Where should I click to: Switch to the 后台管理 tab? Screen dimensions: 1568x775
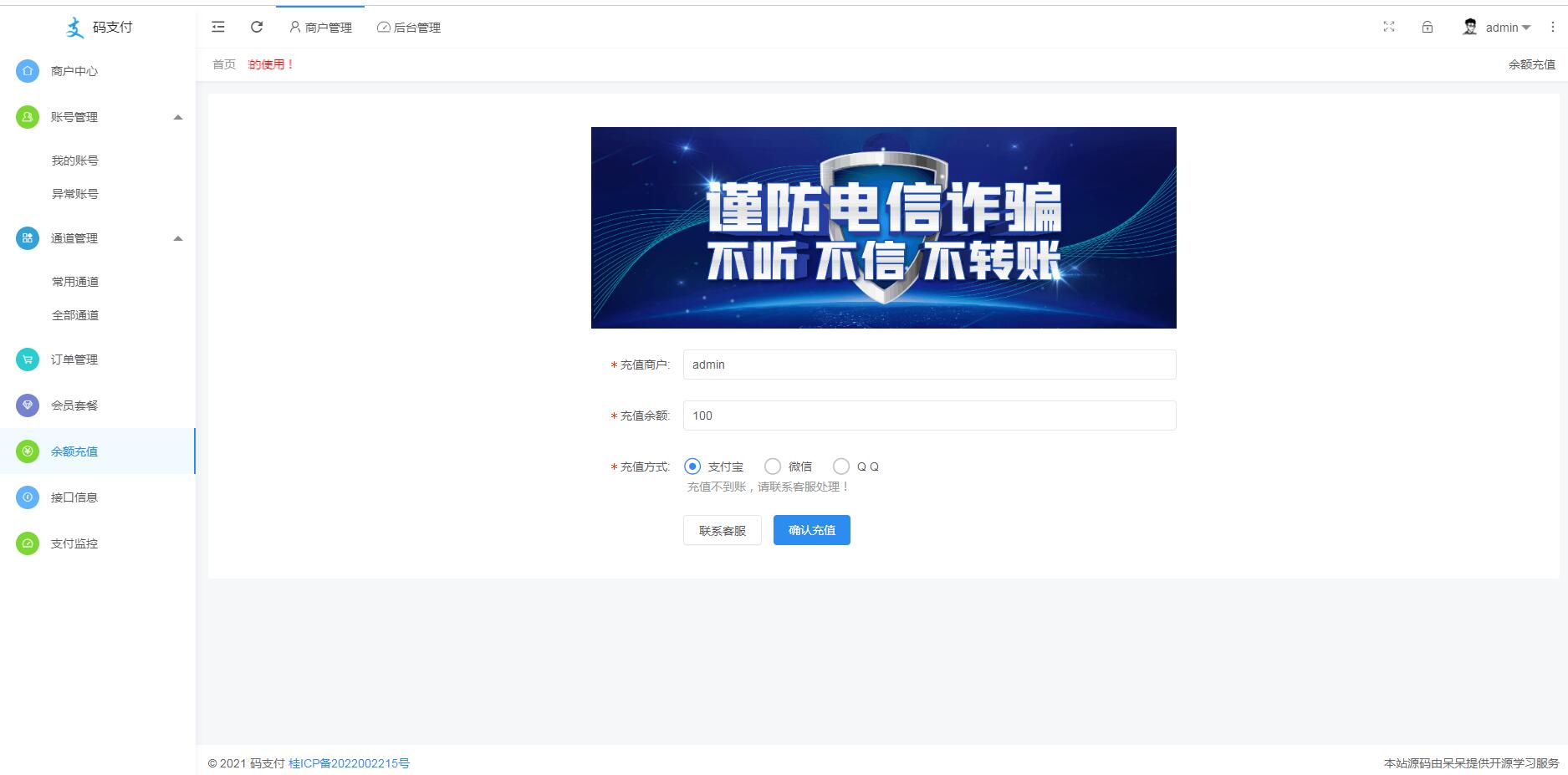pos(409,28)
